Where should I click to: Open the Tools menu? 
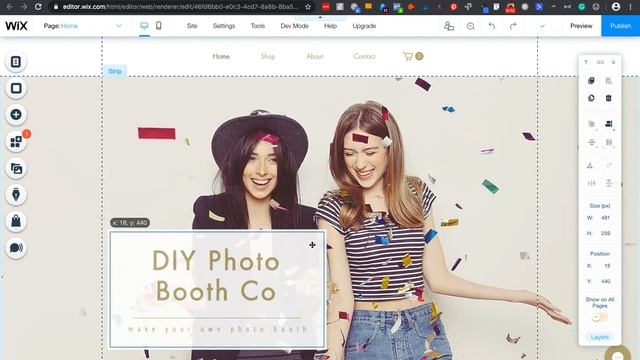258,26
